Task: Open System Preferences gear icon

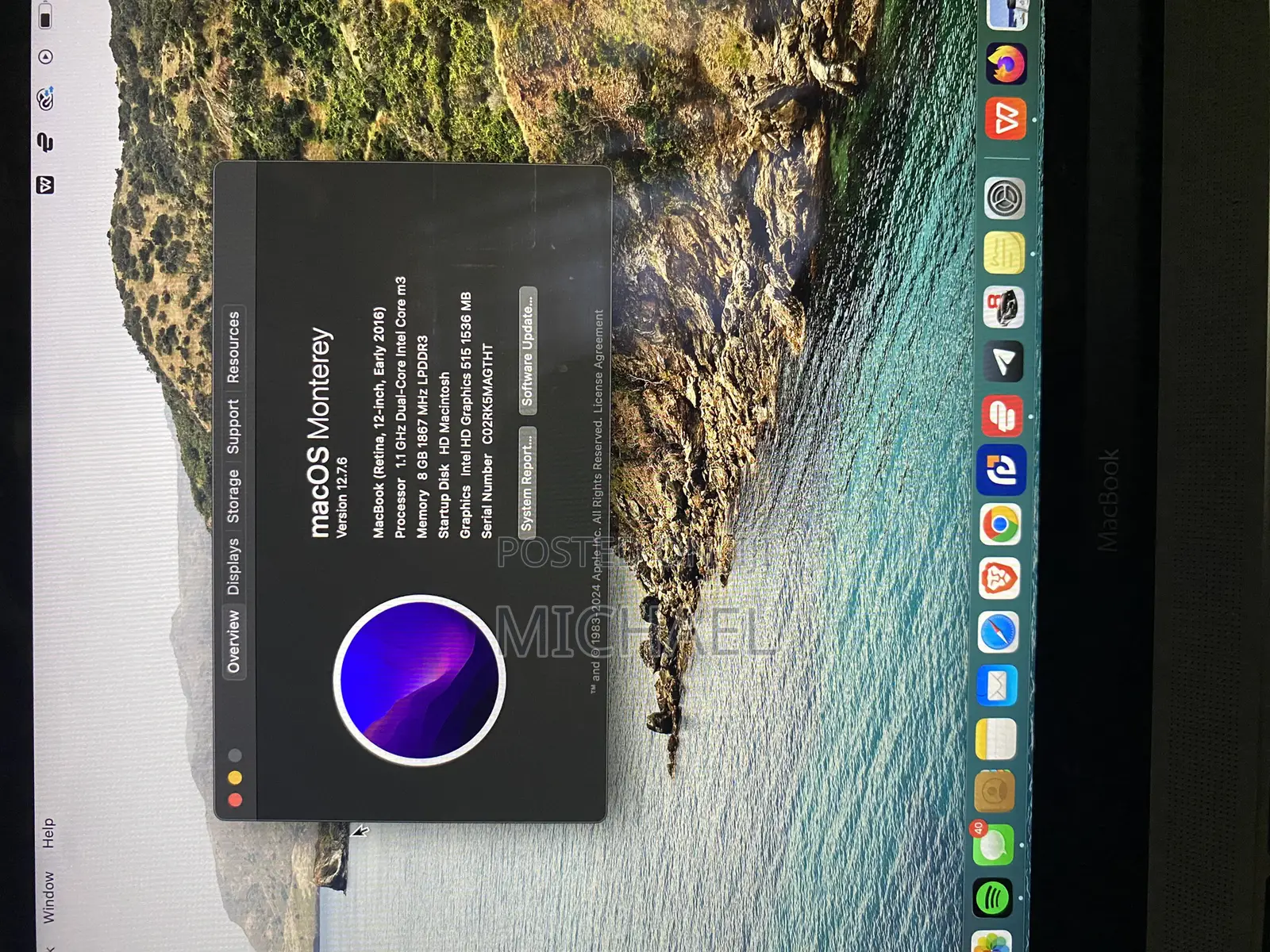Action: [x=1004, y=198]
